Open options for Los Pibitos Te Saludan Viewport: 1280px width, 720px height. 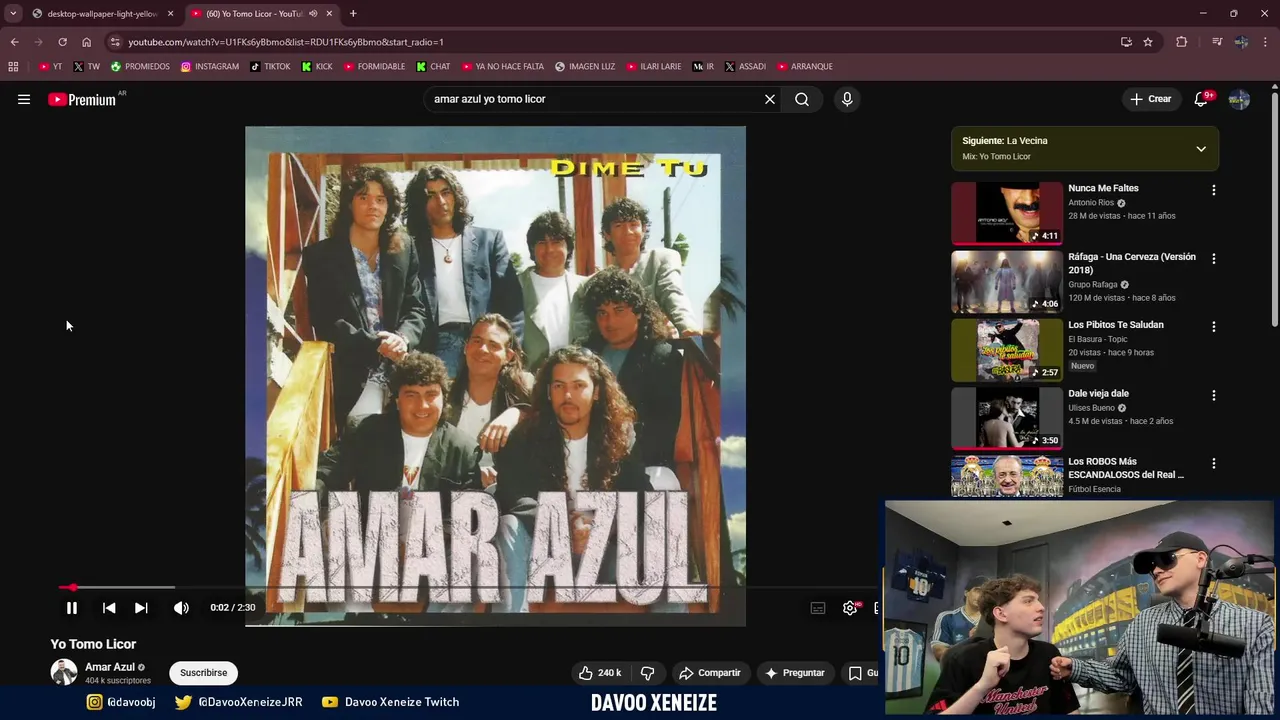coord(1214,327)
